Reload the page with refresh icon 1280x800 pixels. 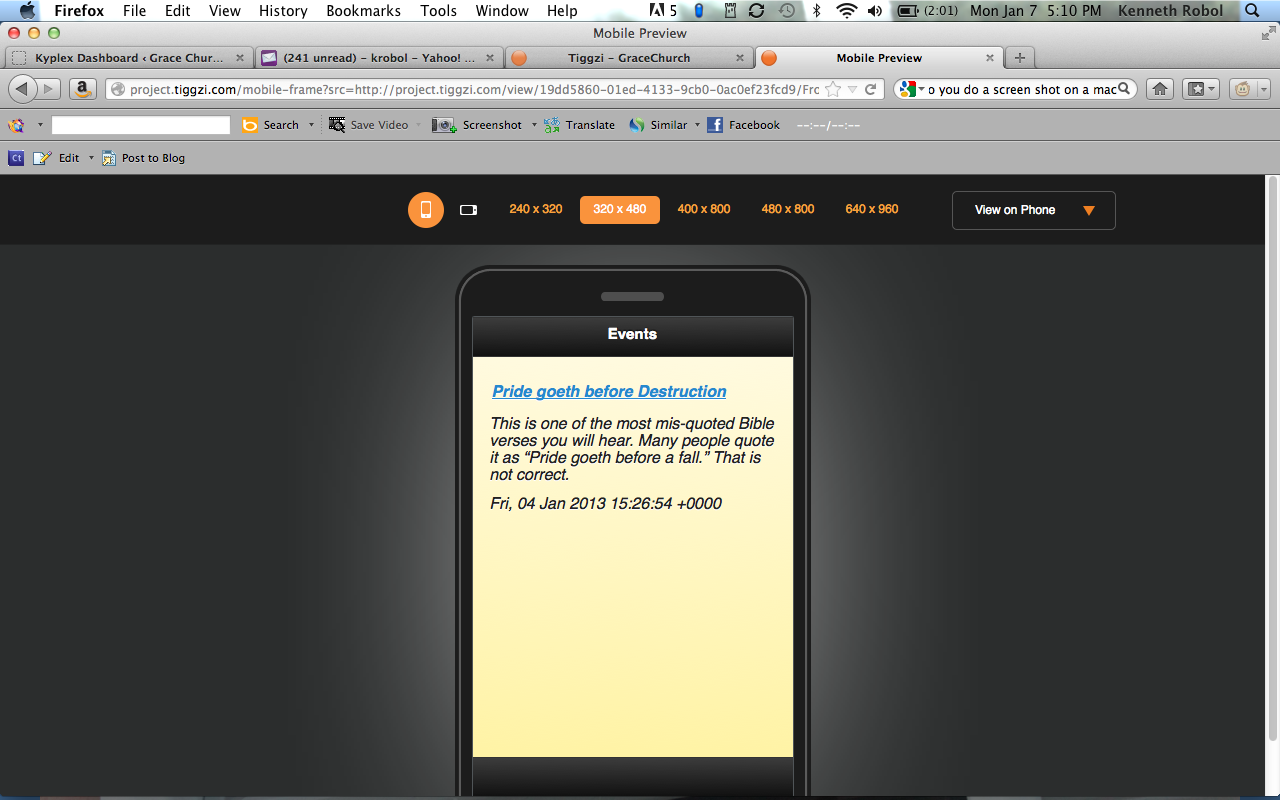[x=871, y=89]
